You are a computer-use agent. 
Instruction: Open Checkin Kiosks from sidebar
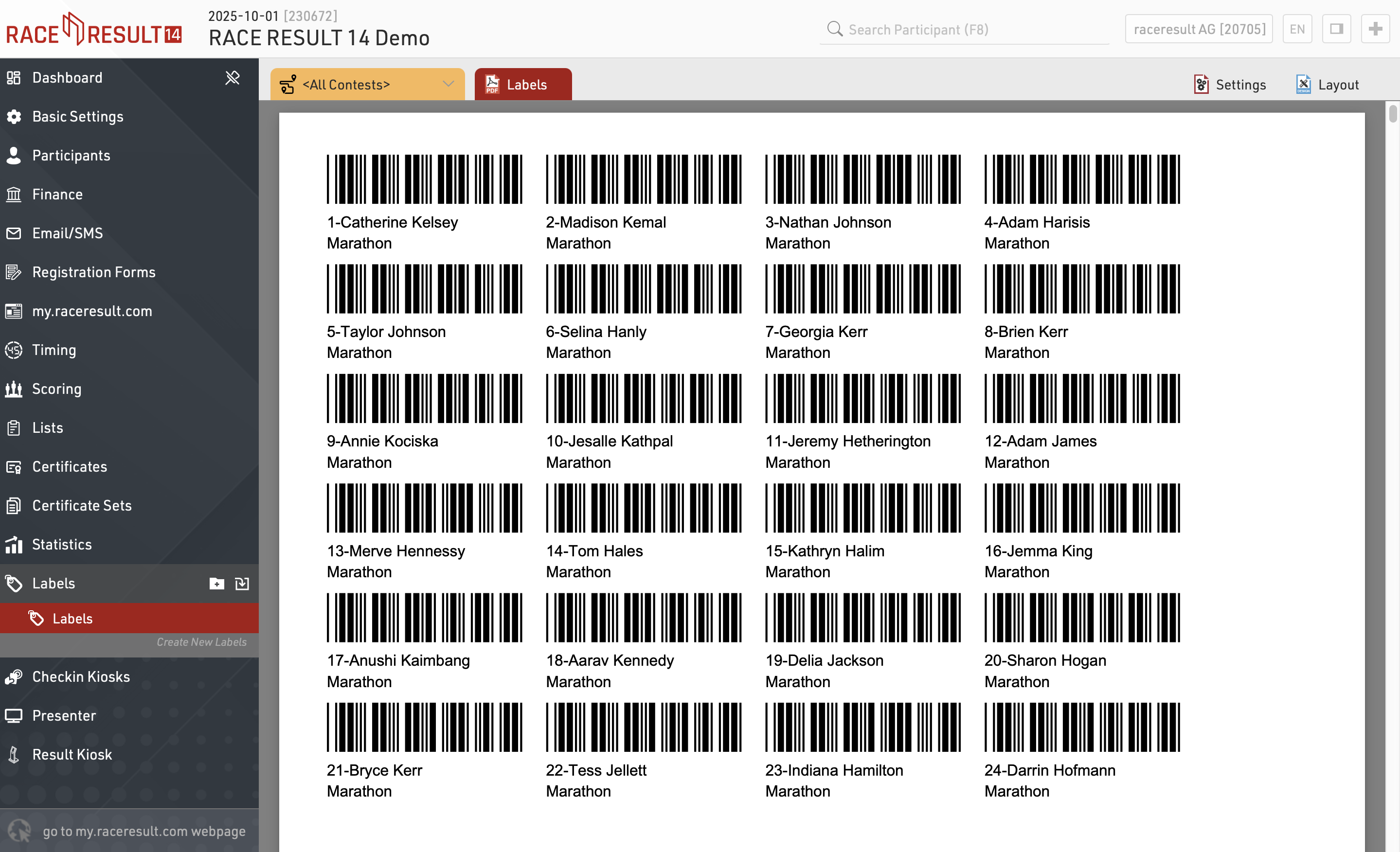click(81, 676)
